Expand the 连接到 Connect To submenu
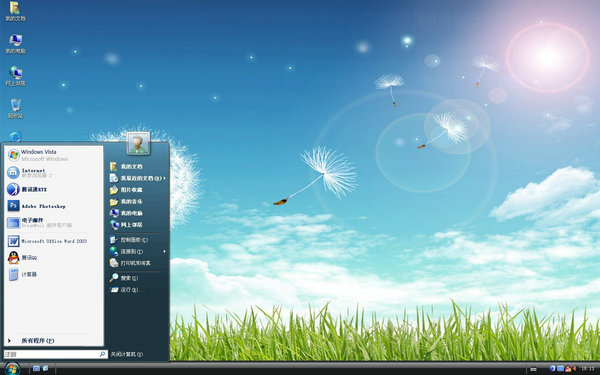Screen dimensions: 600x375 click(138, 251)
